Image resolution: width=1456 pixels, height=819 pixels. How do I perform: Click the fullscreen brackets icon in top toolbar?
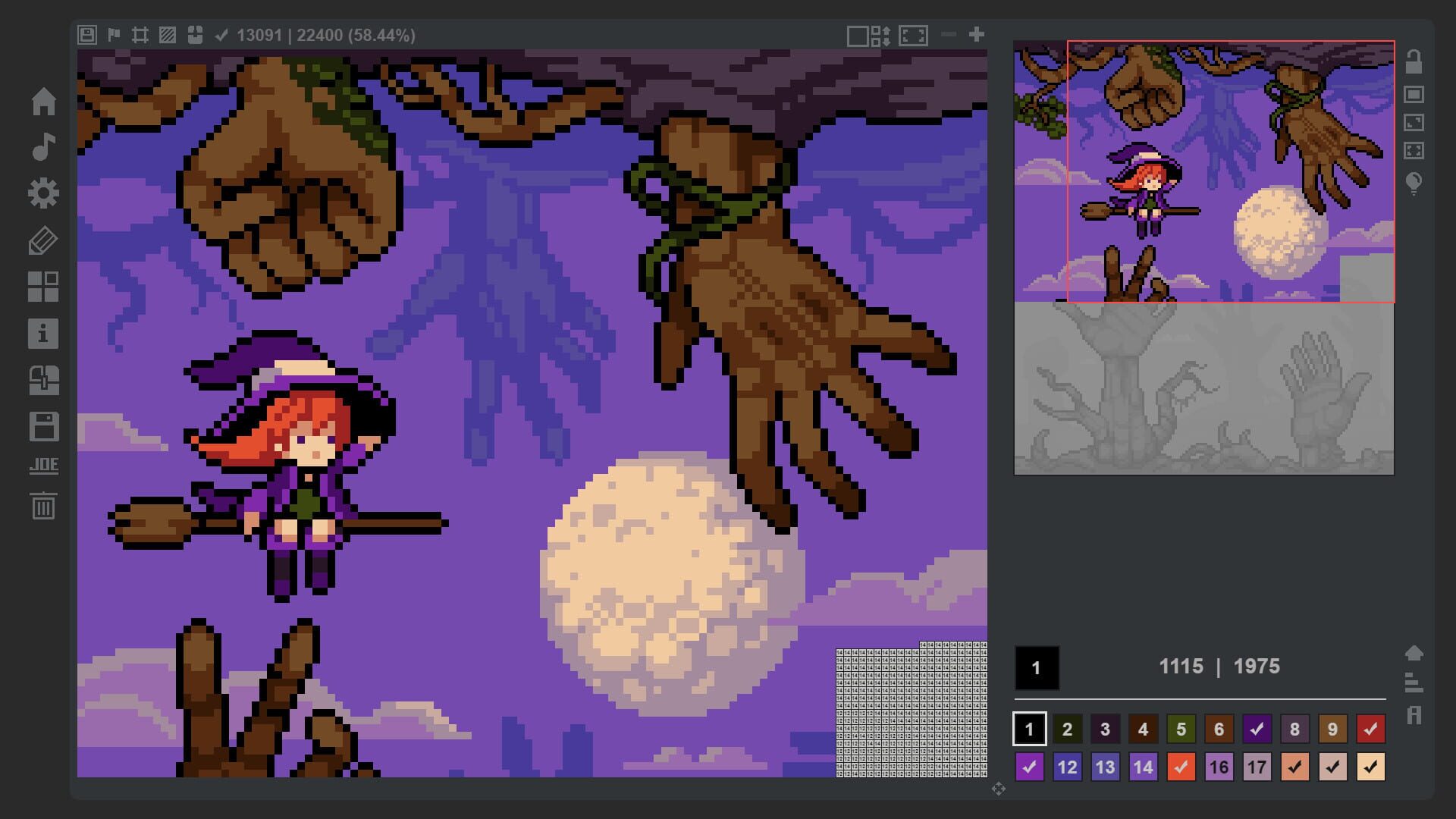(913, 36)
